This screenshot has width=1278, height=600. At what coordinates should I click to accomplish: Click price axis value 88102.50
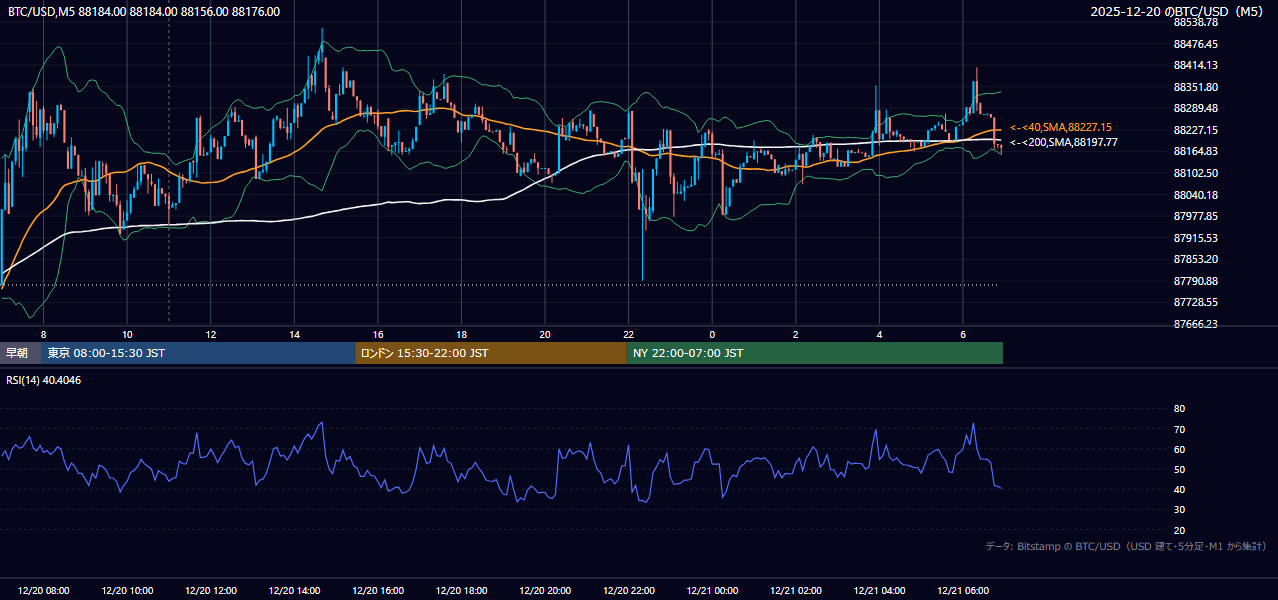click(x=1195, y=173)
